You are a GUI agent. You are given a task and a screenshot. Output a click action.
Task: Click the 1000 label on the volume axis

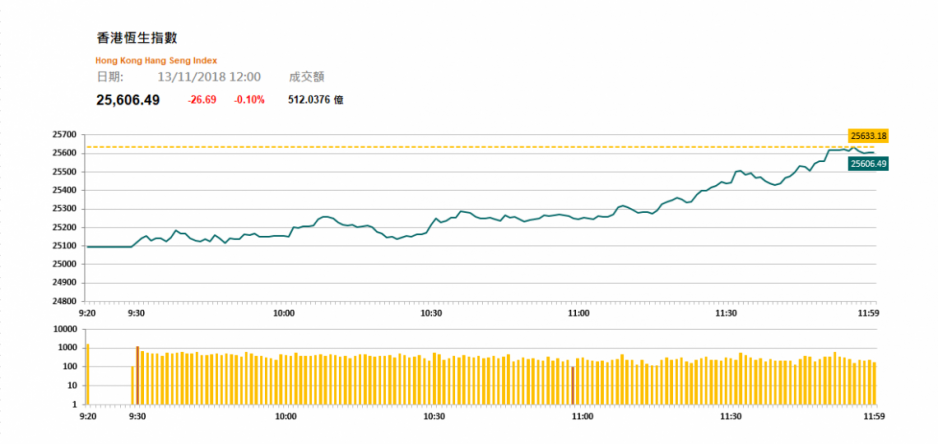[x=69, y=348]
